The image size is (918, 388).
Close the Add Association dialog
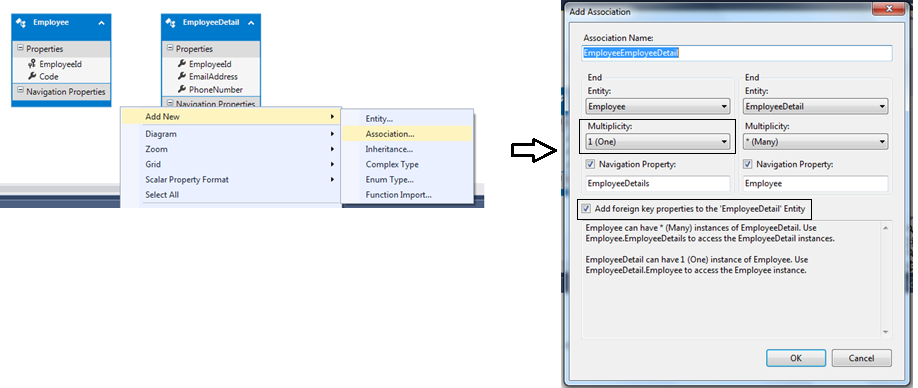[x=888, y=8]
